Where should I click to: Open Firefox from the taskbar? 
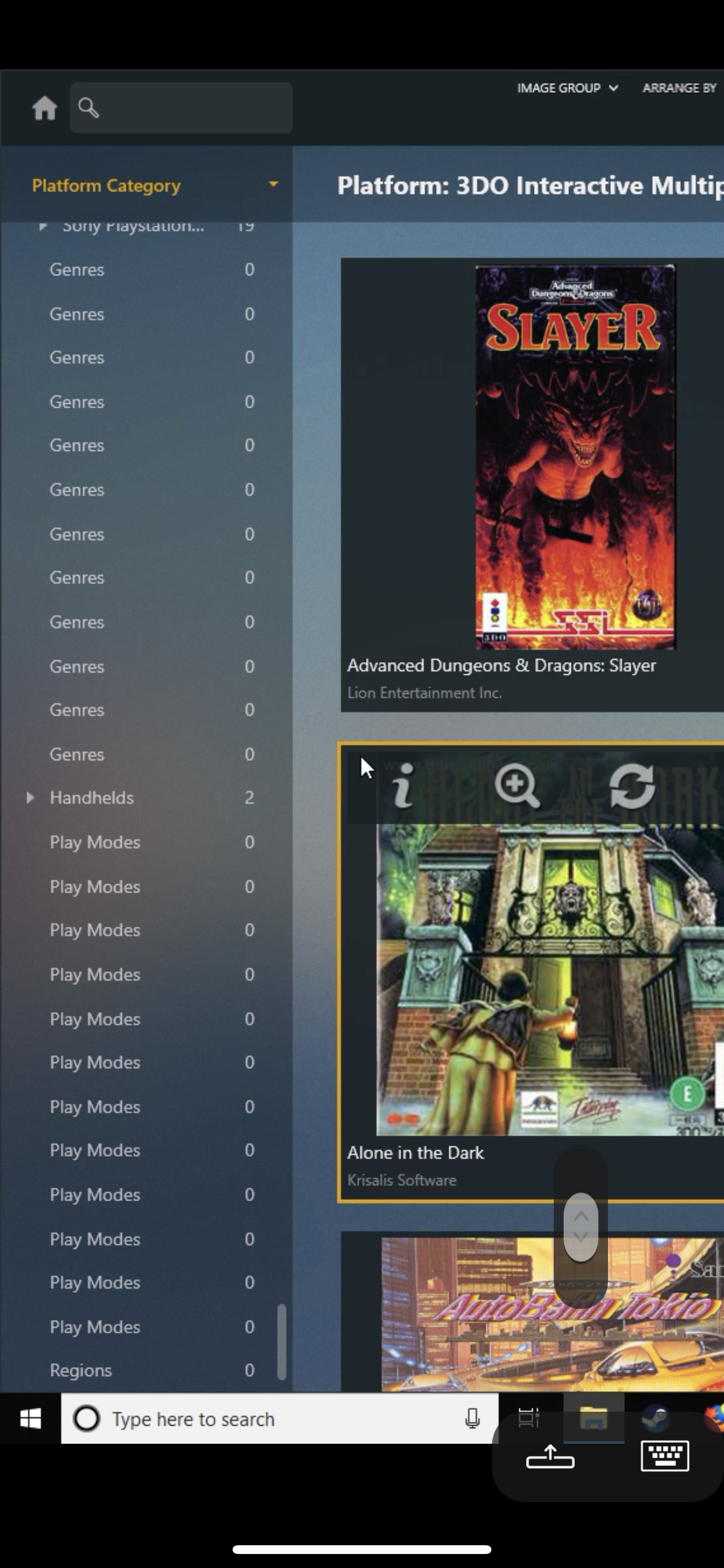click(714, 1417)
